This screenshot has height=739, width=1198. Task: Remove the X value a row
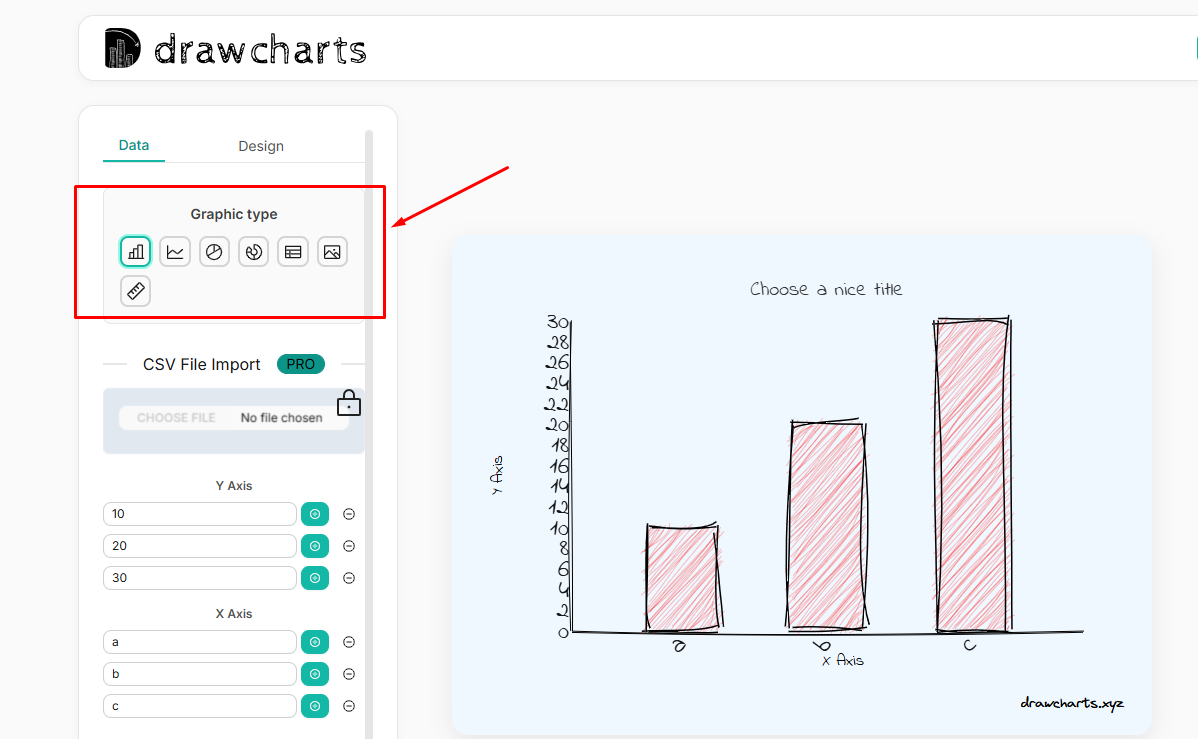[x=349, y=643]
